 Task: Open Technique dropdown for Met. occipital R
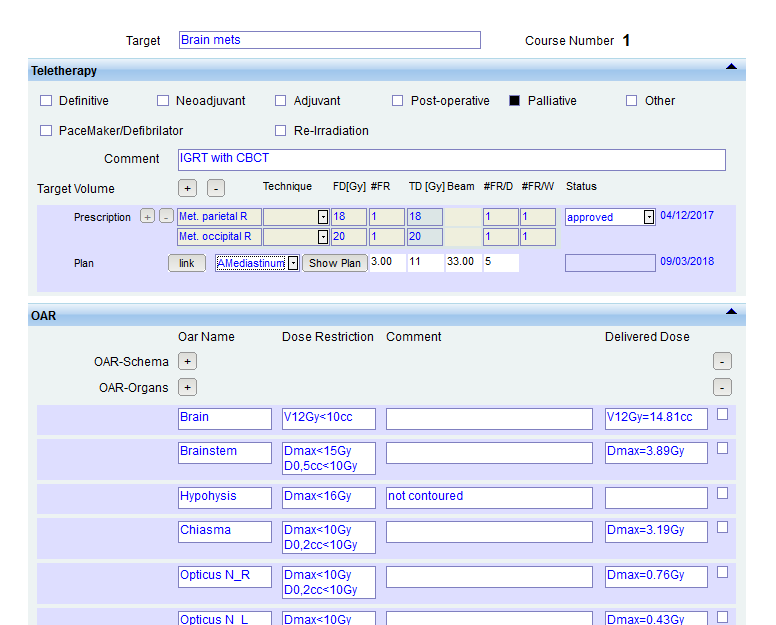coord(323,237)
